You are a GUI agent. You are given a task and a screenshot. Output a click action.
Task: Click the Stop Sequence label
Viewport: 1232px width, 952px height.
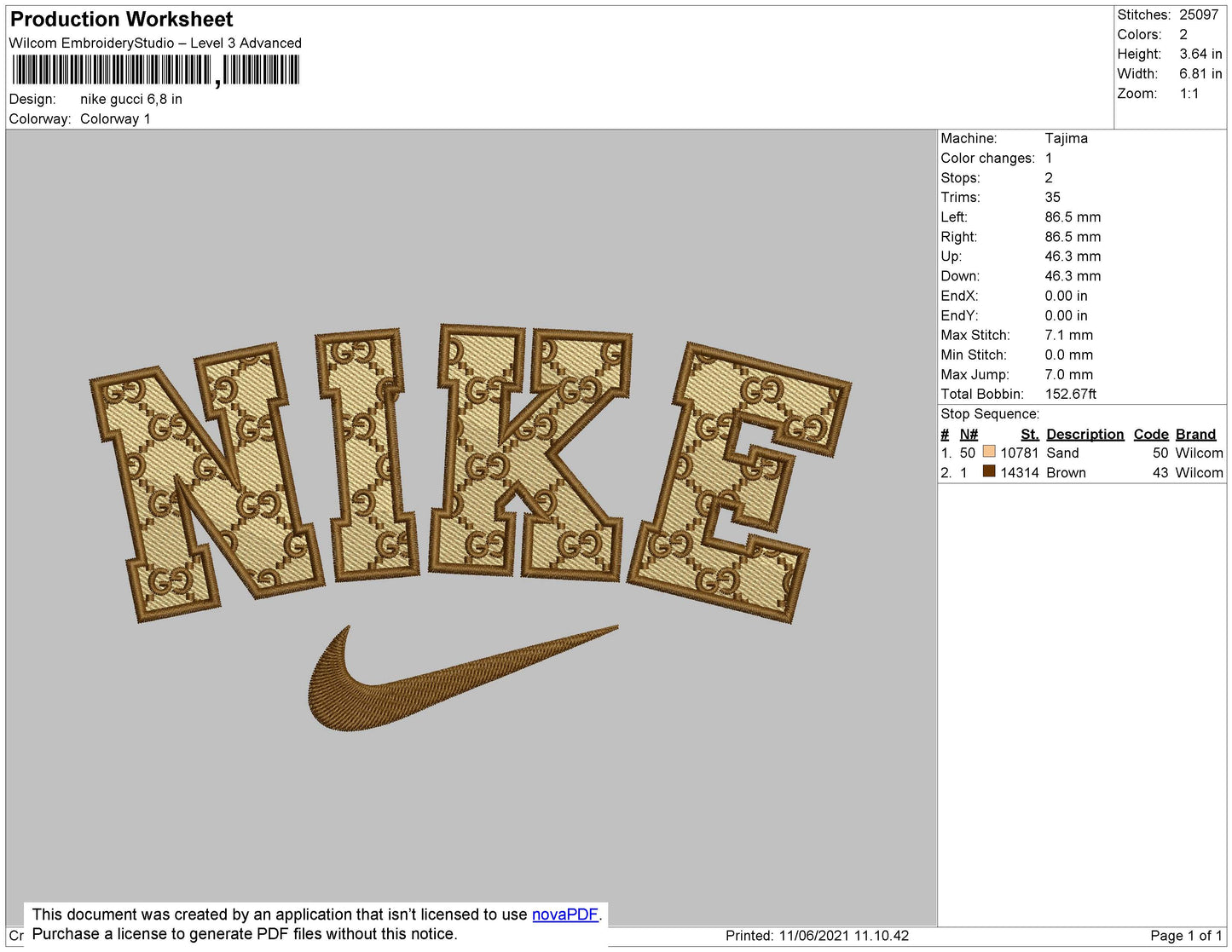pos(990,413)
